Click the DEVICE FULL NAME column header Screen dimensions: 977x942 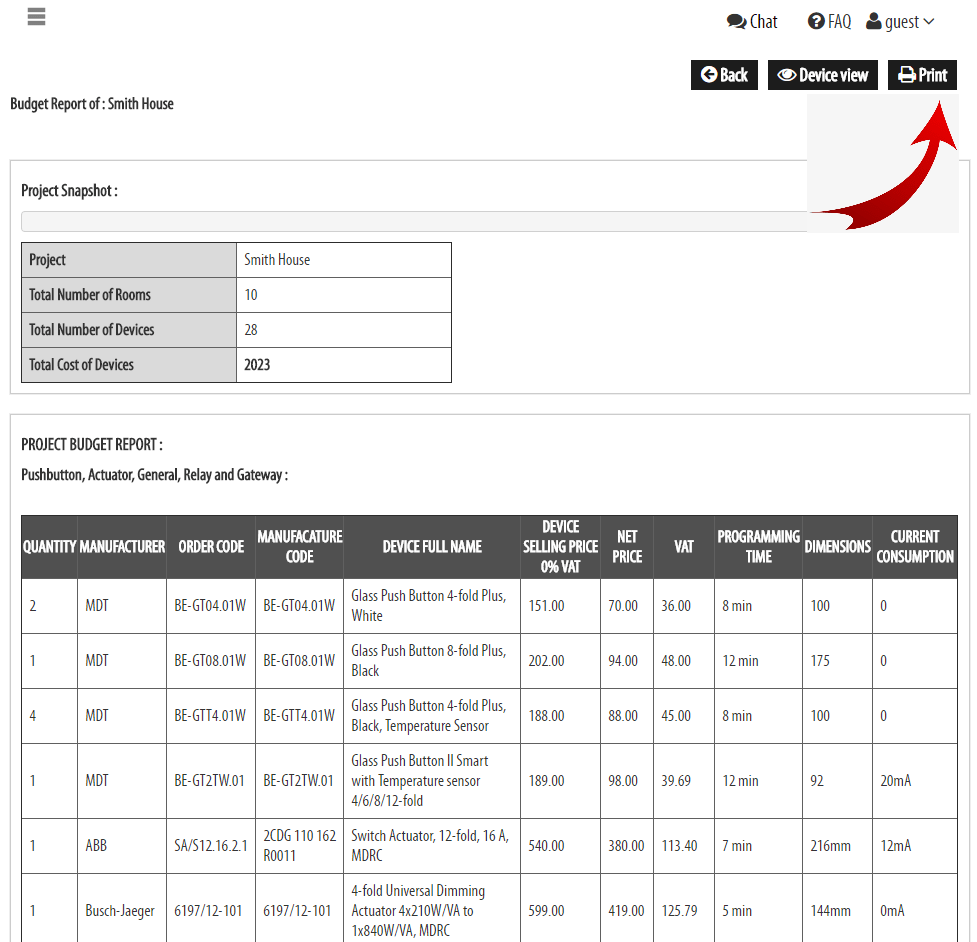click(432, 547)
